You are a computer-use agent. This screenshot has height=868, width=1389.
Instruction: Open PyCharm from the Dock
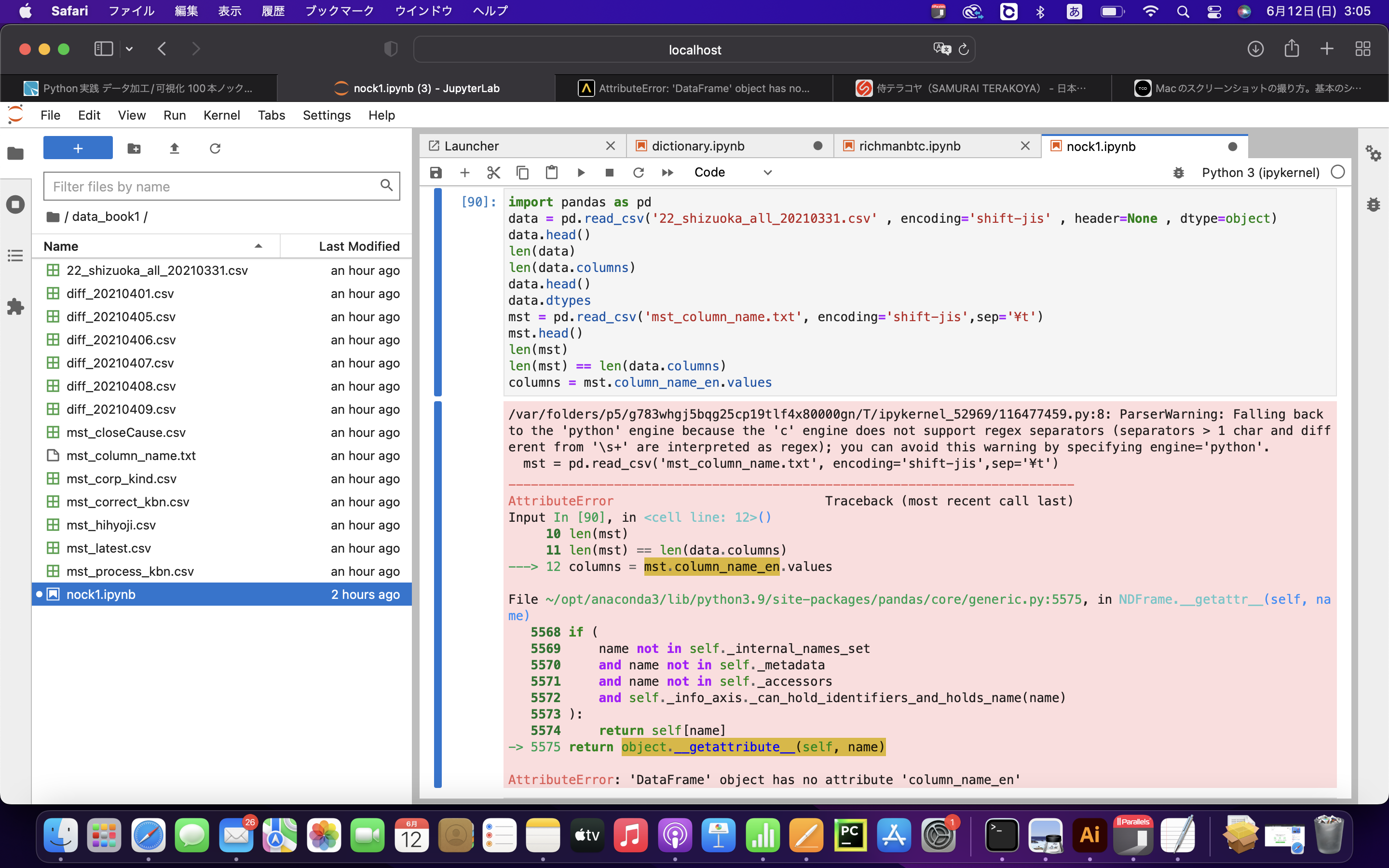click(x=850, y=835)
